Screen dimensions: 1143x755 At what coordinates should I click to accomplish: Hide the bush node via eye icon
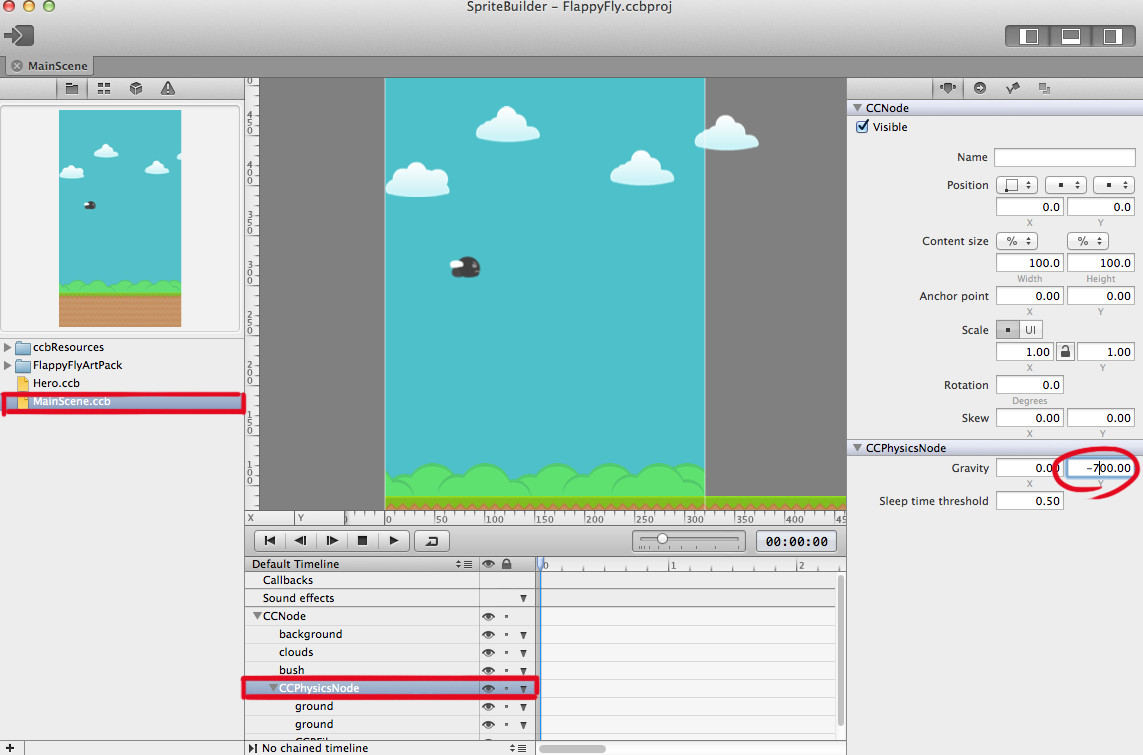point(488,670)
